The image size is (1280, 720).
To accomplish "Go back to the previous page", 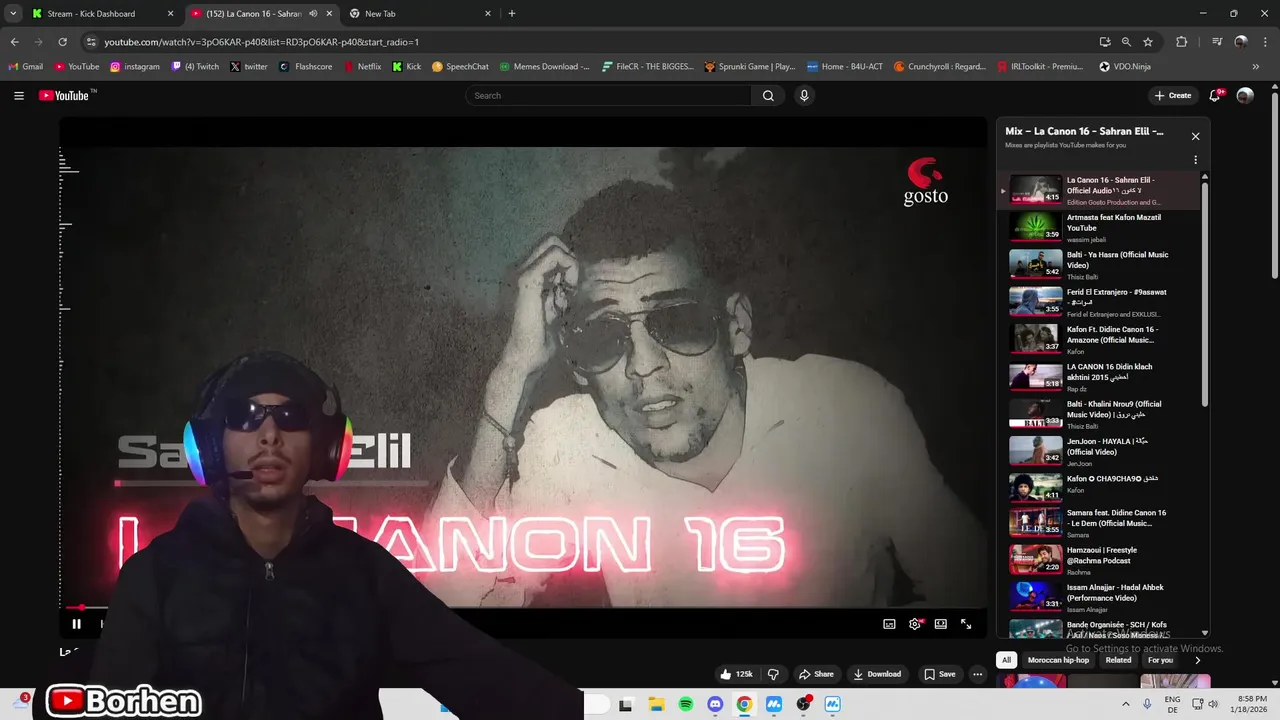I will click(14, 42).
